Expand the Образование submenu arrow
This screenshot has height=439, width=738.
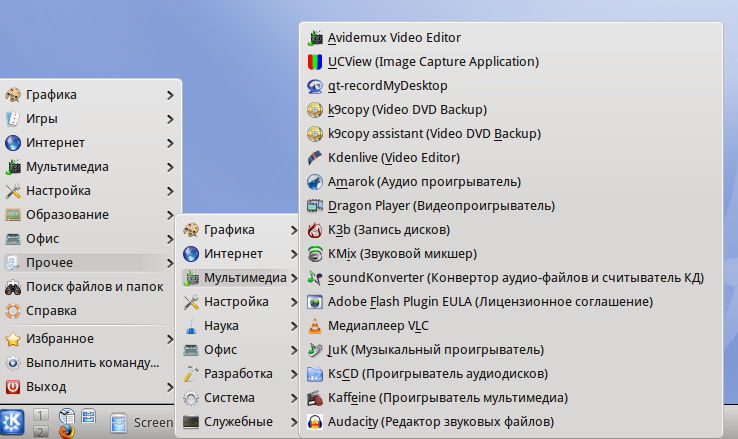coord(170,215)
